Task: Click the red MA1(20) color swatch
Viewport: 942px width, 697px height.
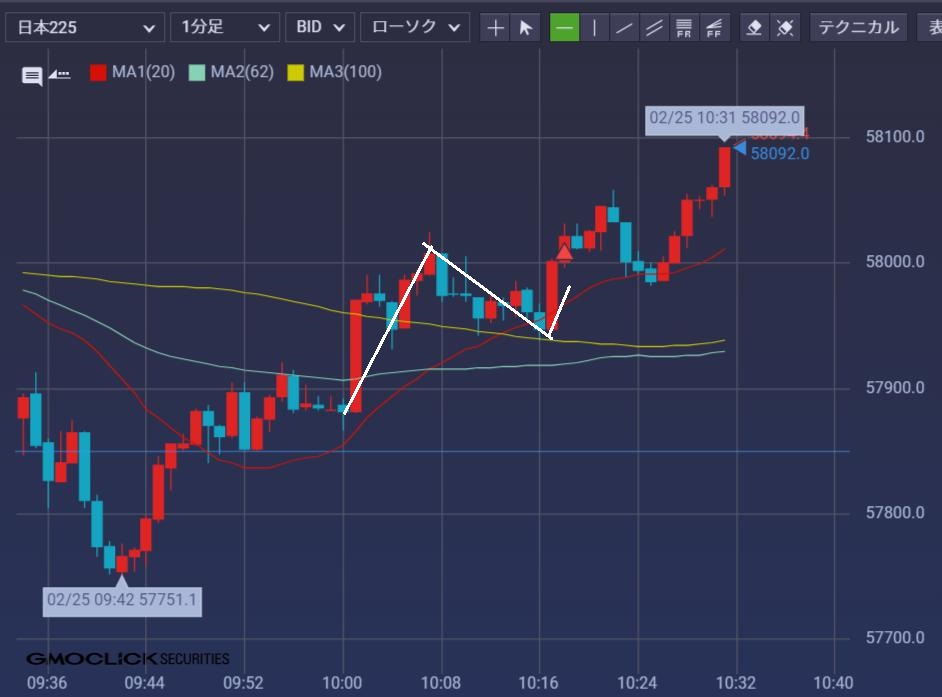Action: click(98, 72)
